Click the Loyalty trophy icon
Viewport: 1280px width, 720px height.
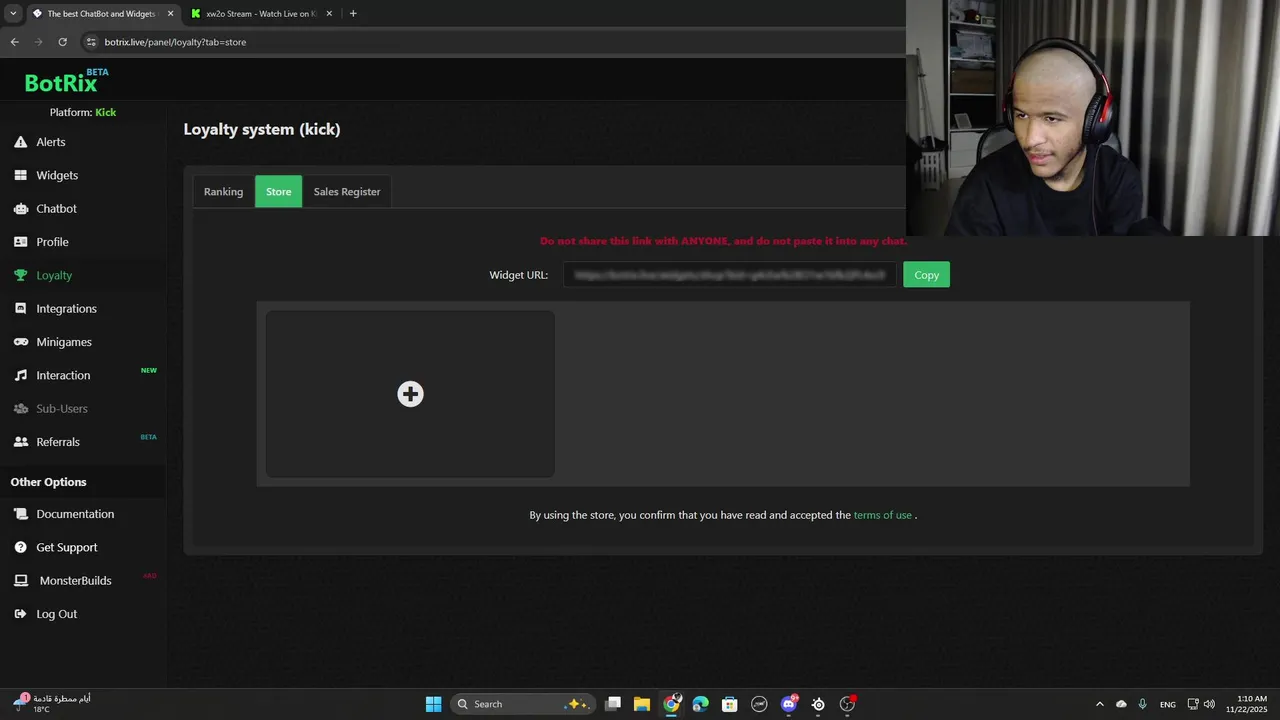[x=20, y=275]
